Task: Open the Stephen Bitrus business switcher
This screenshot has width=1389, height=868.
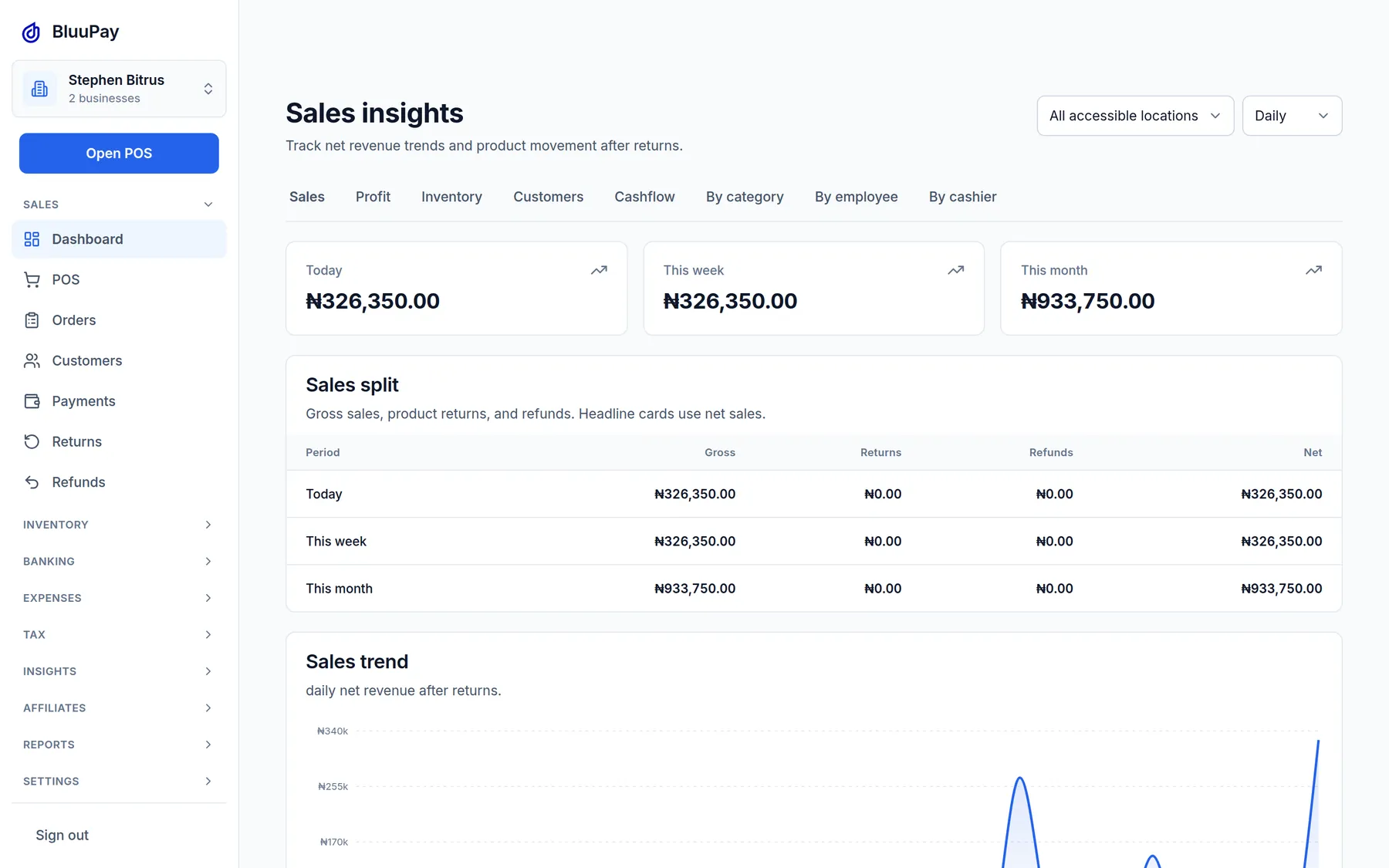Action: click(x=119, y=89)
